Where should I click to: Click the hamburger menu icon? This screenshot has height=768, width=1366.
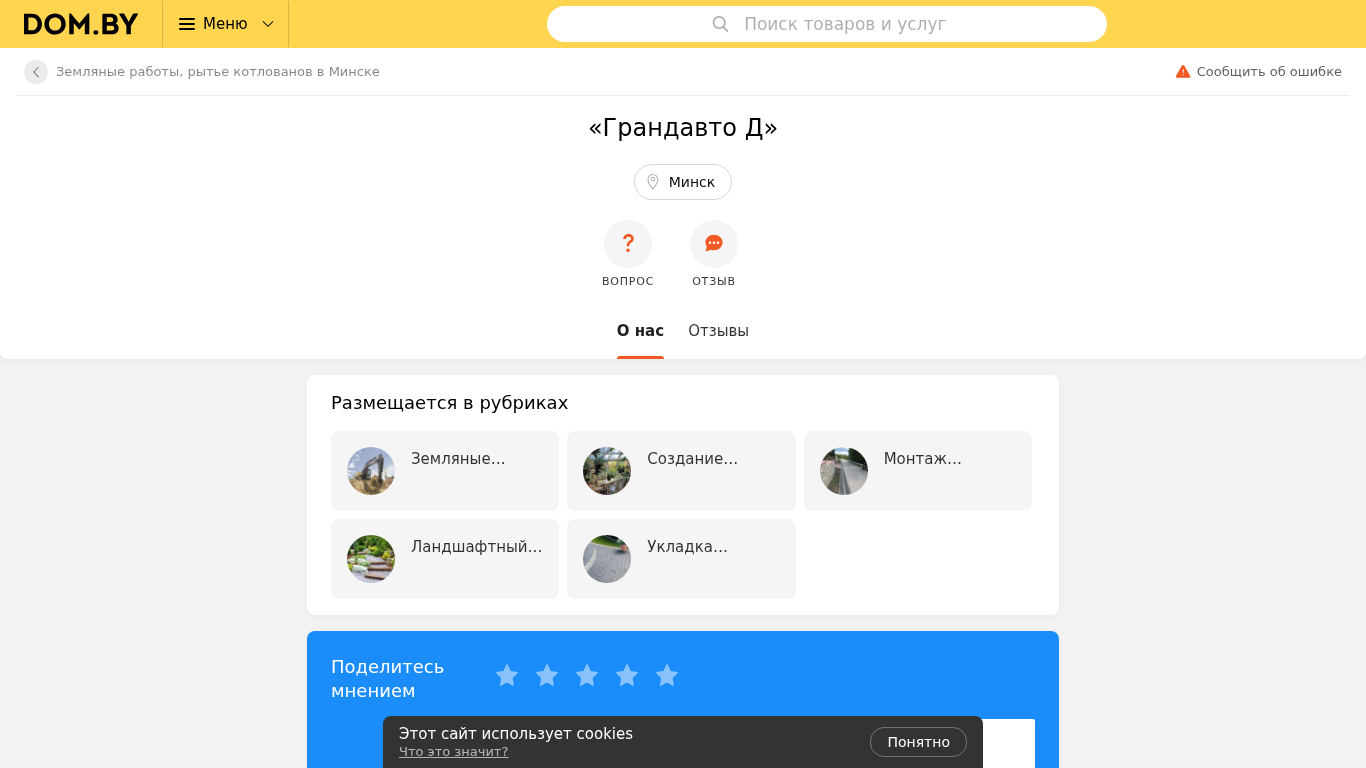[187, 24]
